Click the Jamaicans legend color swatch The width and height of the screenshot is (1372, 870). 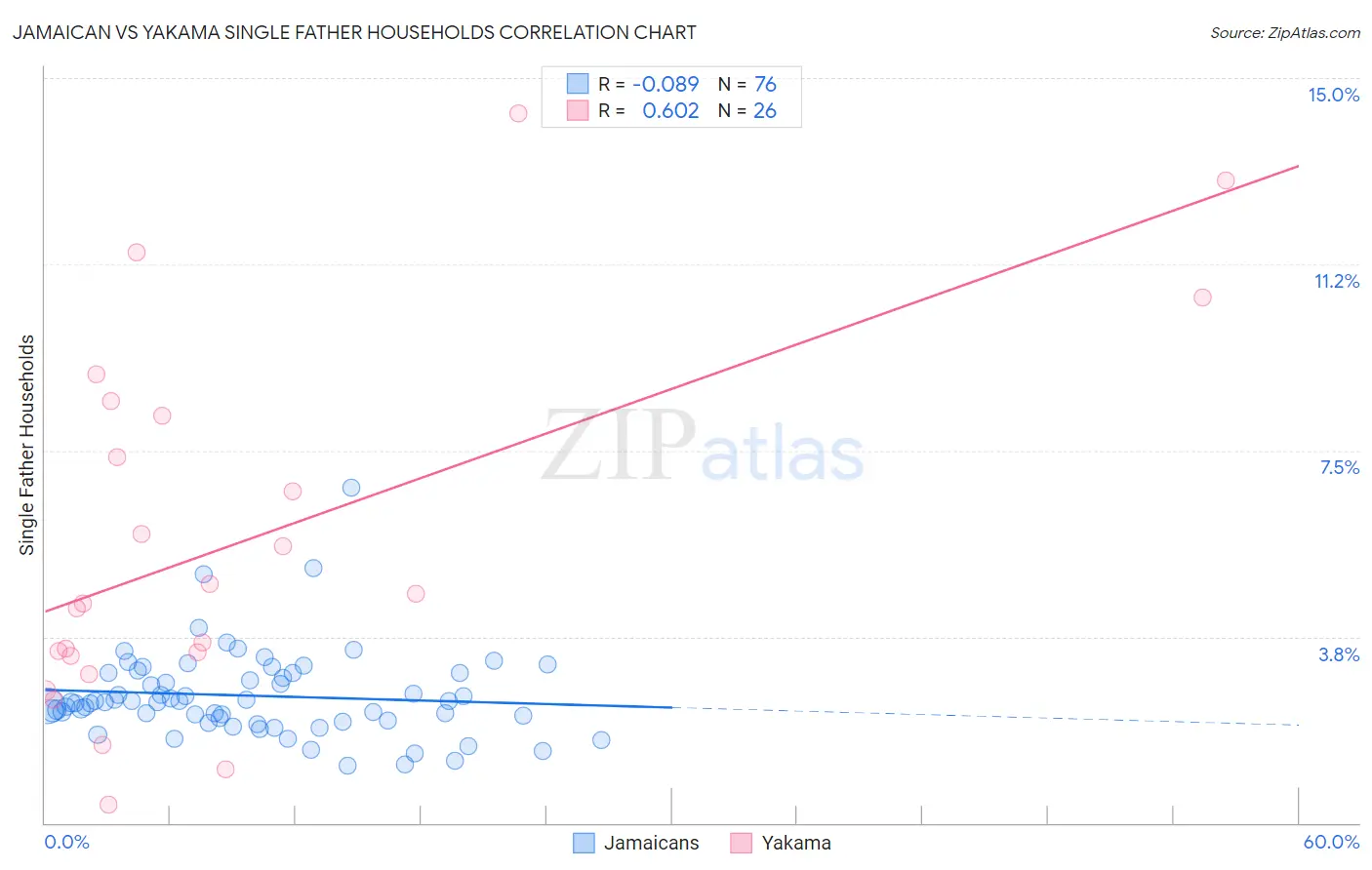click(x=584, y=843)
